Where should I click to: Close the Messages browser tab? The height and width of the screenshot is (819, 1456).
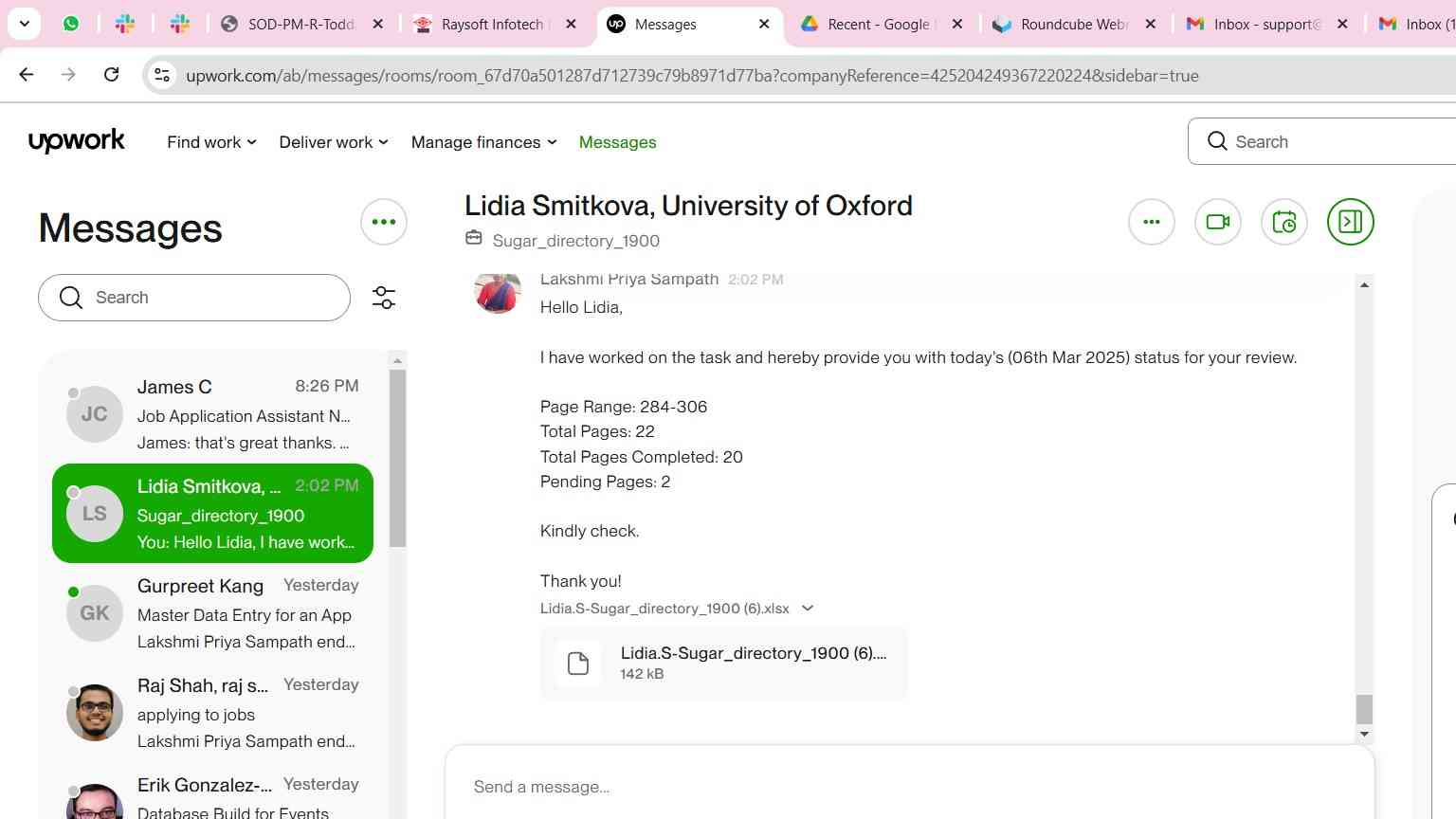click(764, 25)
